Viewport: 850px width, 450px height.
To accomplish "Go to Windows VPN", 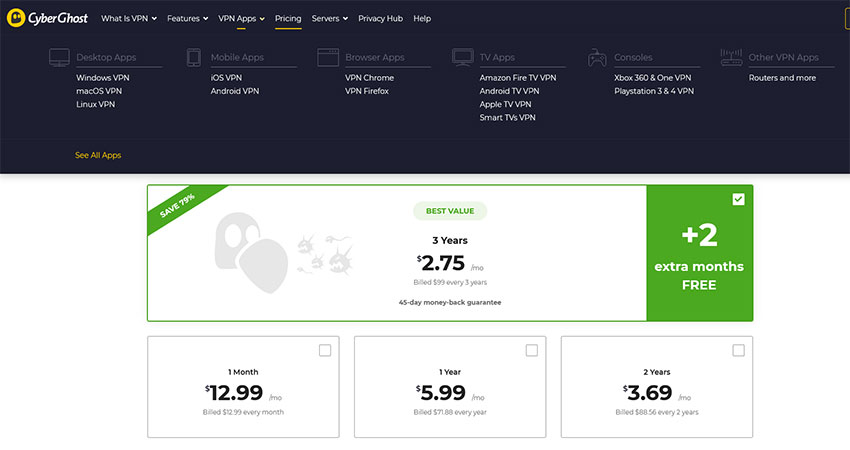I will point(102,78).
